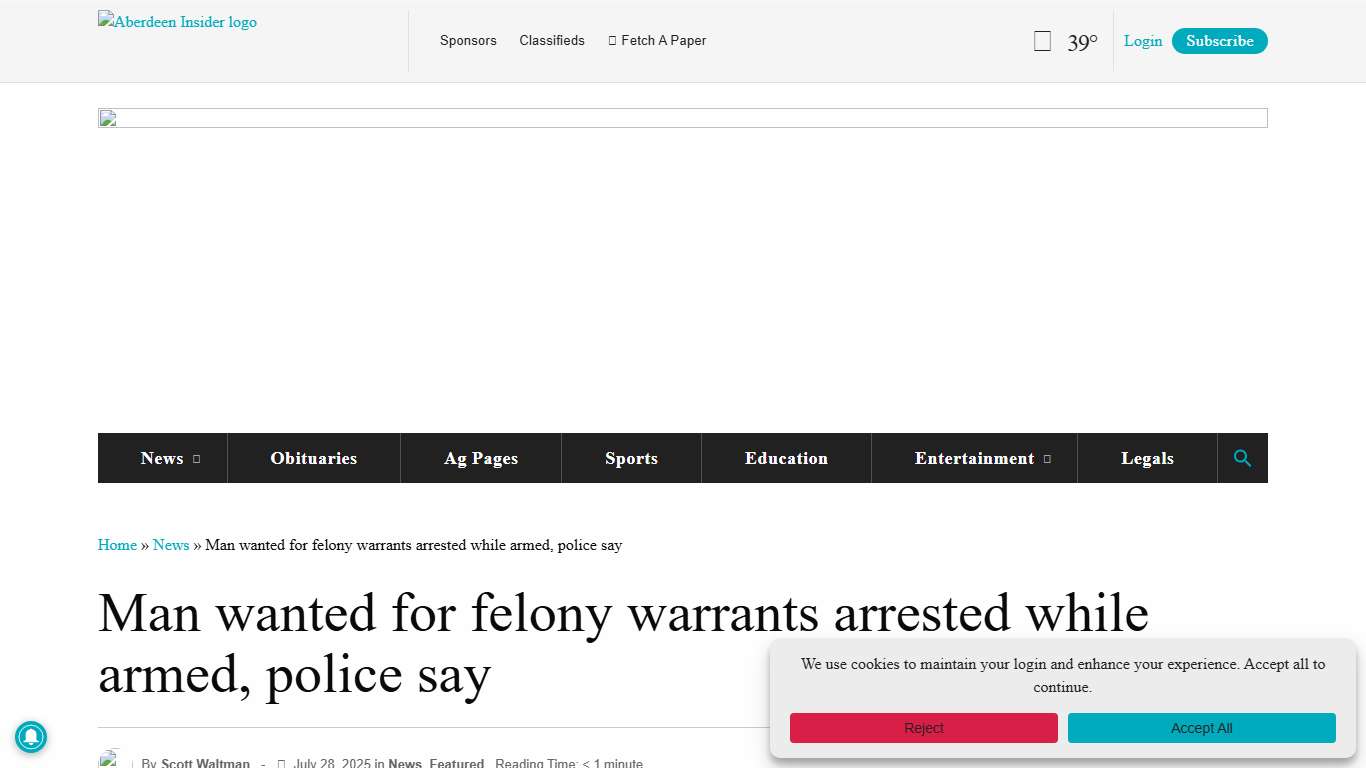Viewport: 1366px width, 768px height.
Task: Open the site search magnifier icon
Action: point(1242,458)
